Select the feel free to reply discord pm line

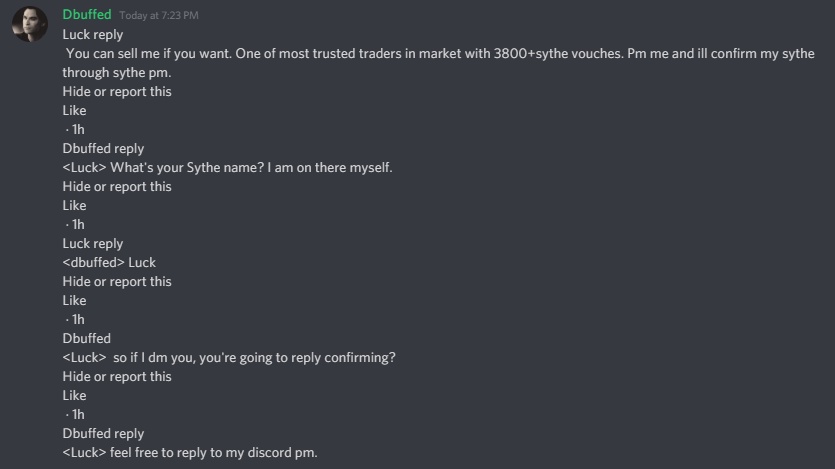190,452
